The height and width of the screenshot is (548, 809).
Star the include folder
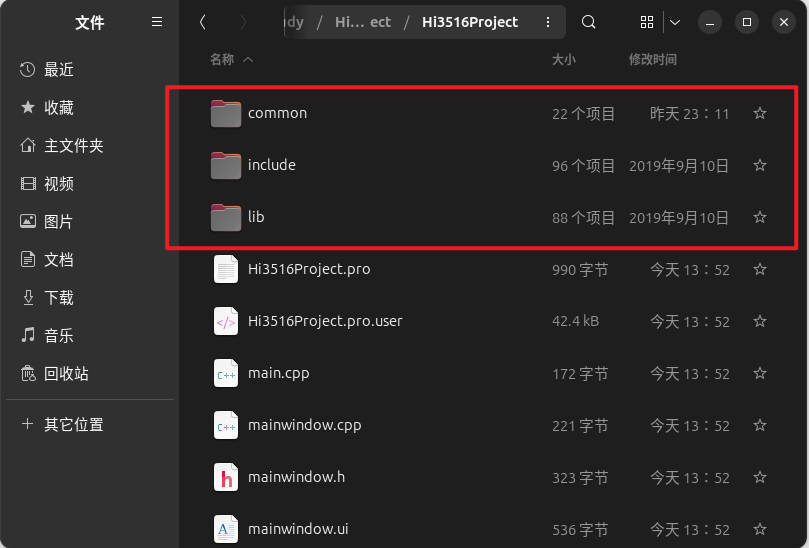760,165
